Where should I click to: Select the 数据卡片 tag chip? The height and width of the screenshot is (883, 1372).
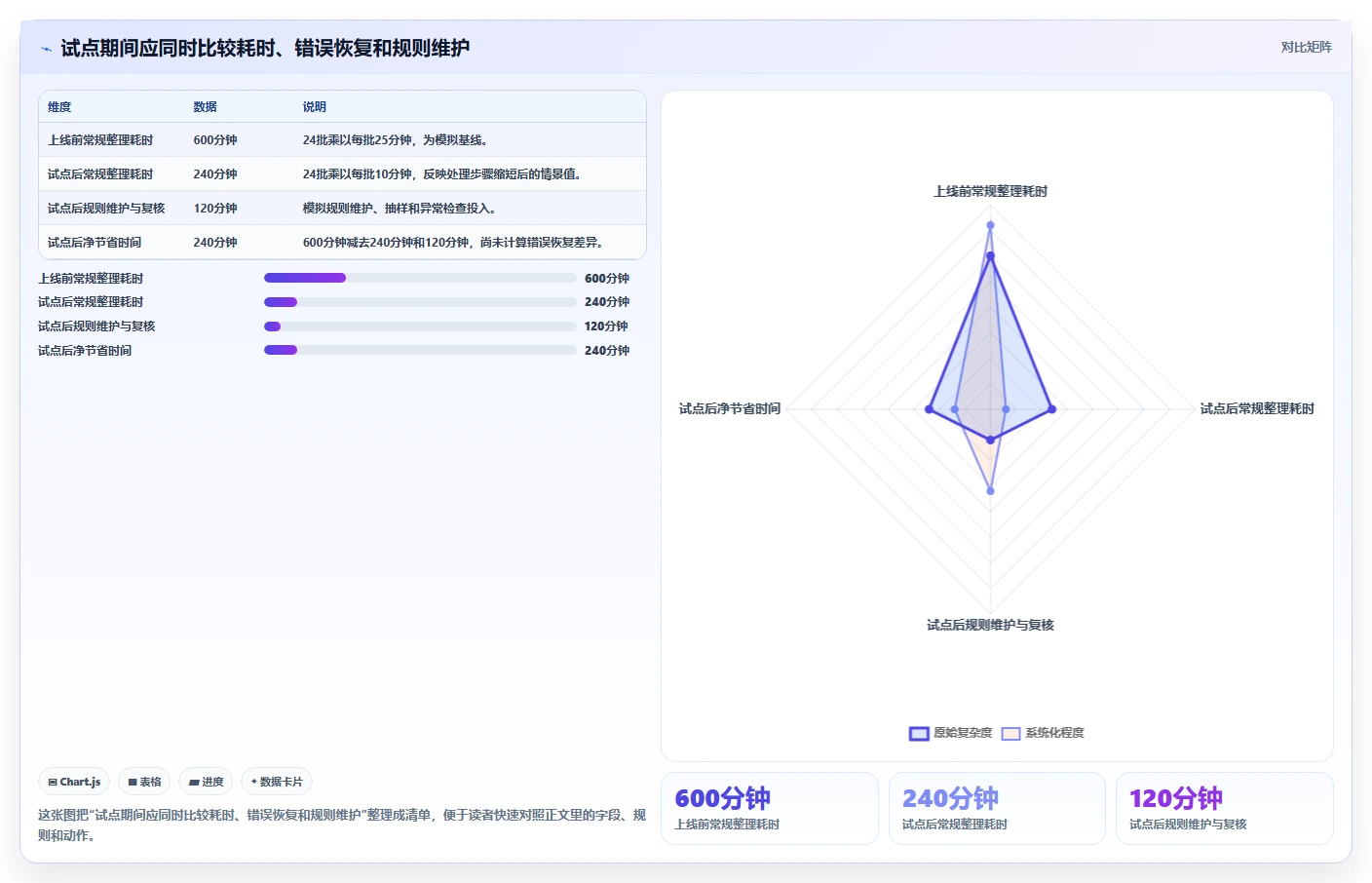[277, 782]
